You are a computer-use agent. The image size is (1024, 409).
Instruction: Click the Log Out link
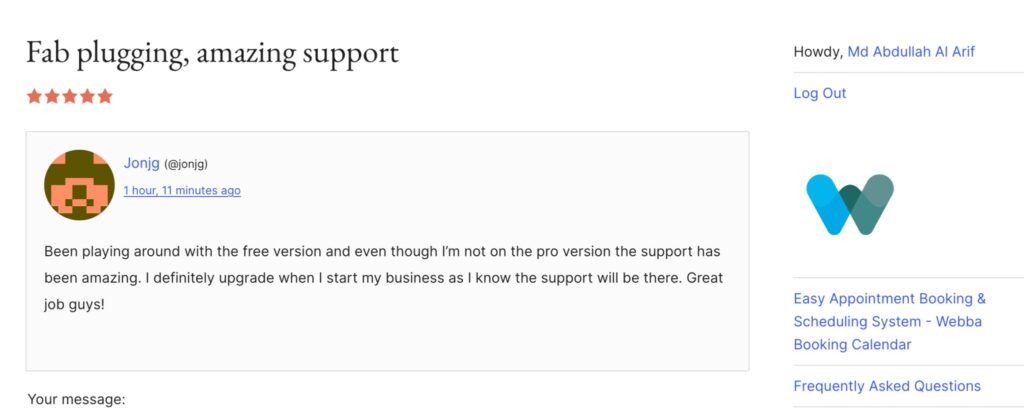pos(819,93)
